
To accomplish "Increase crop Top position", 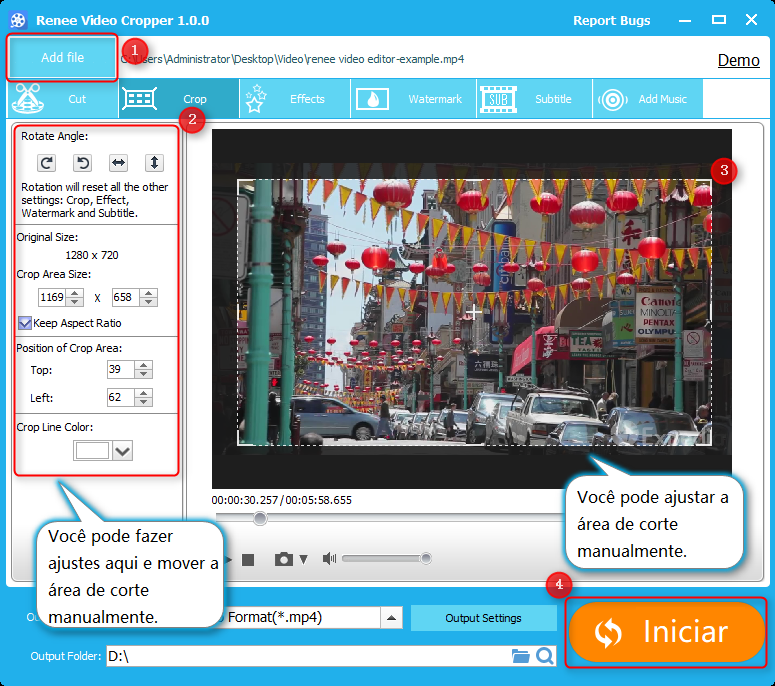I will pyautogui.click(x=143, y=365).
